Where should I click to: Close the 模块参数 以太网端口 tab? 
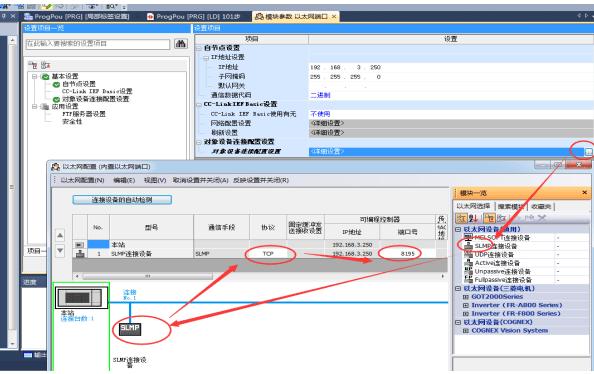(334, 16)
